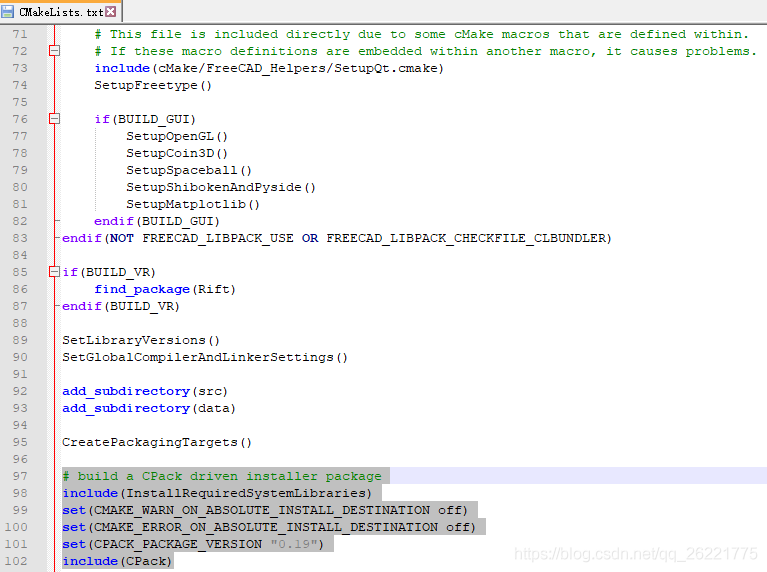Collapse the if(BUILD_VR) fold at line 85

pyautogui.click(x=55, y=272)
